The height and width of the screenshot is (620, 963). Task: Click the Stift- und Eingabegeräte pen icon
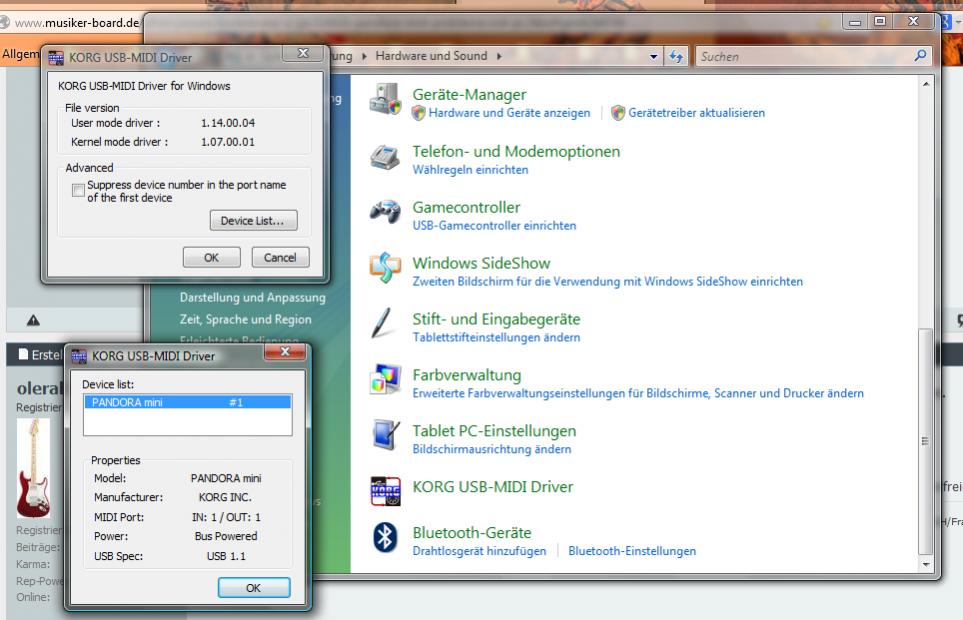[x=383, y=324]
